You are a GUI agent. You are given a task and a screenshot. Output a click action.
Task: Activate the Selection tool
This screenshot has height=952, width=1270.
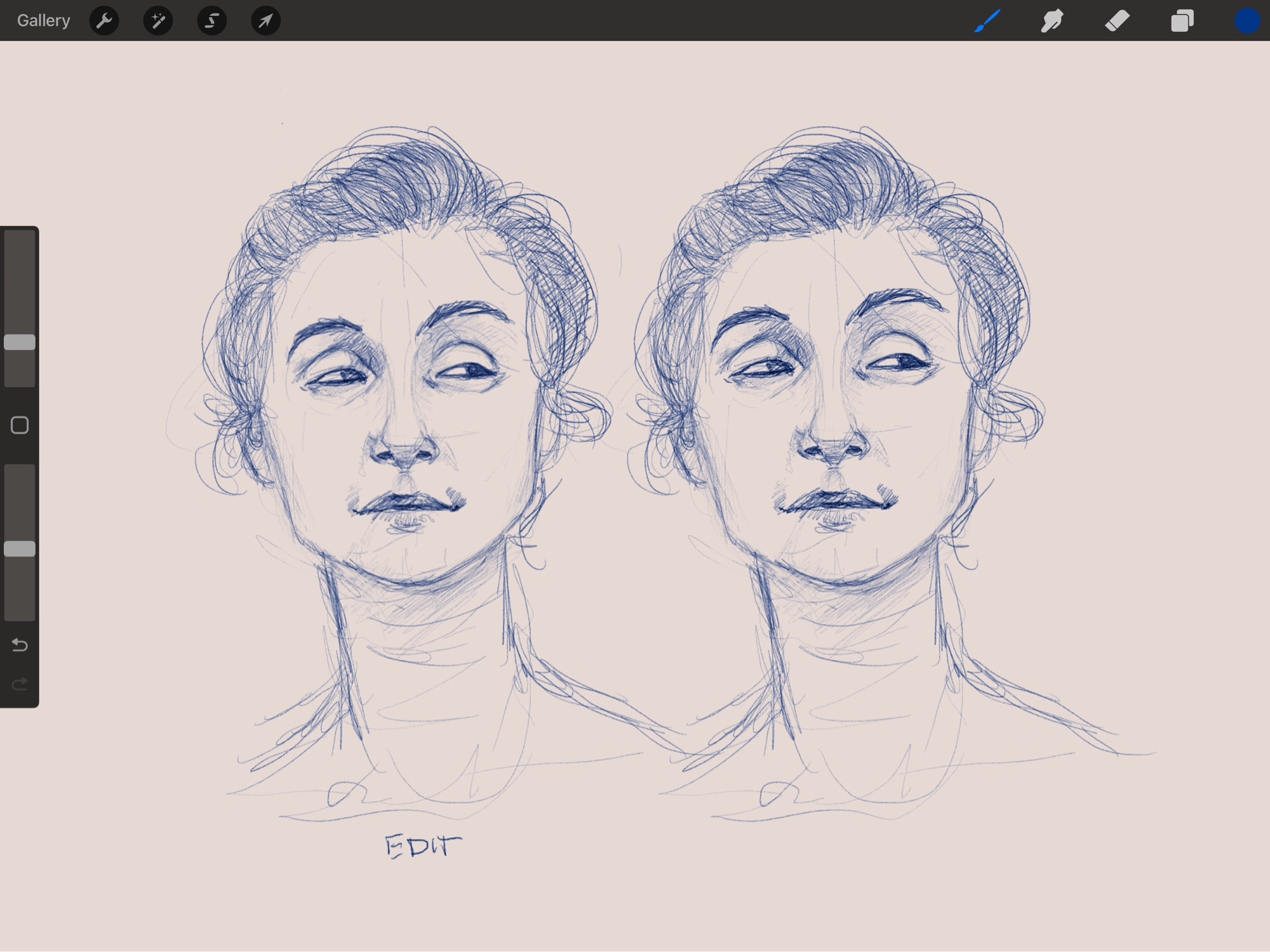[x=212, y=21]
